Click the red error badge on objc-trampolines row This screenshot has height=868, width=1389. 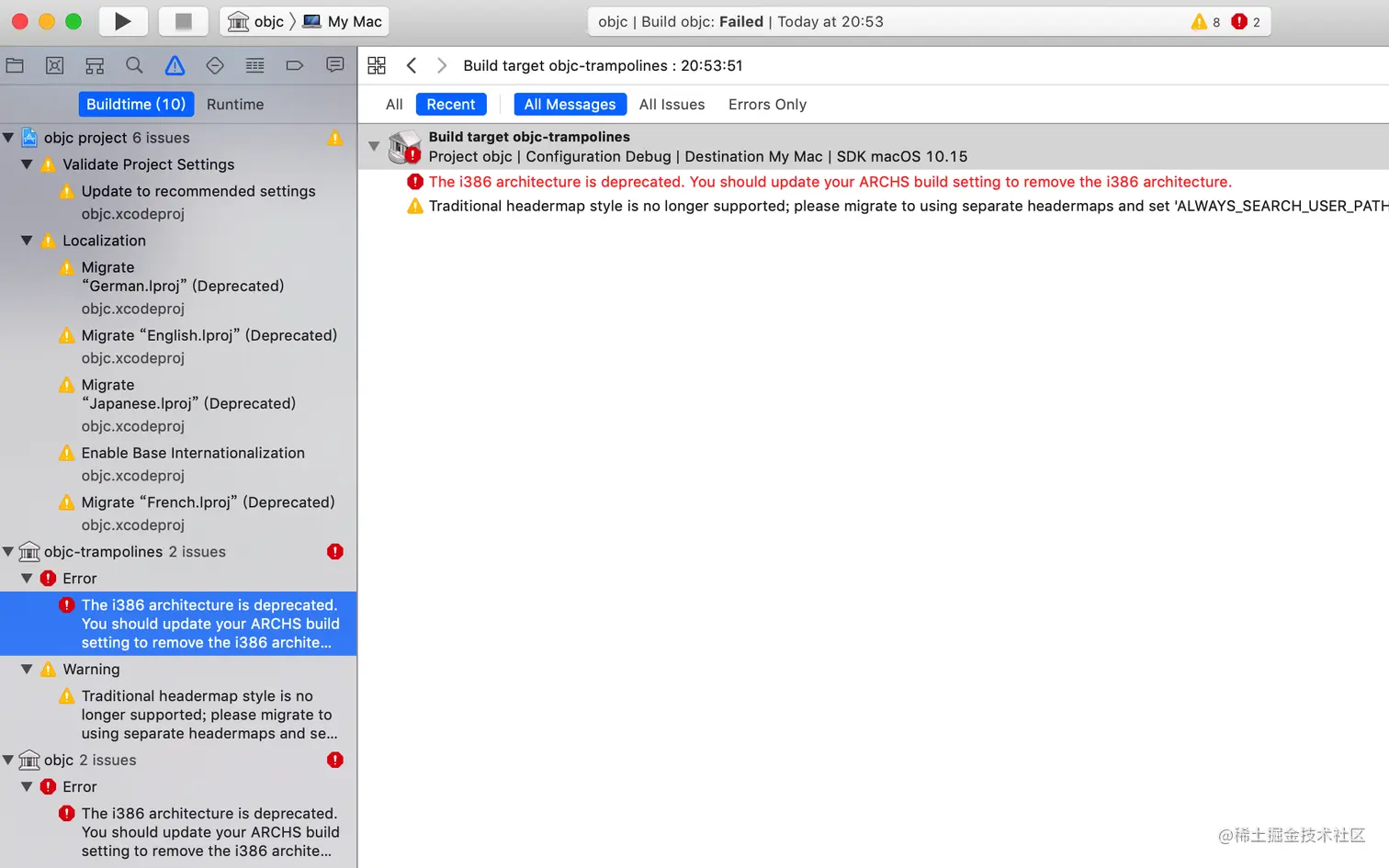(335, 552)
